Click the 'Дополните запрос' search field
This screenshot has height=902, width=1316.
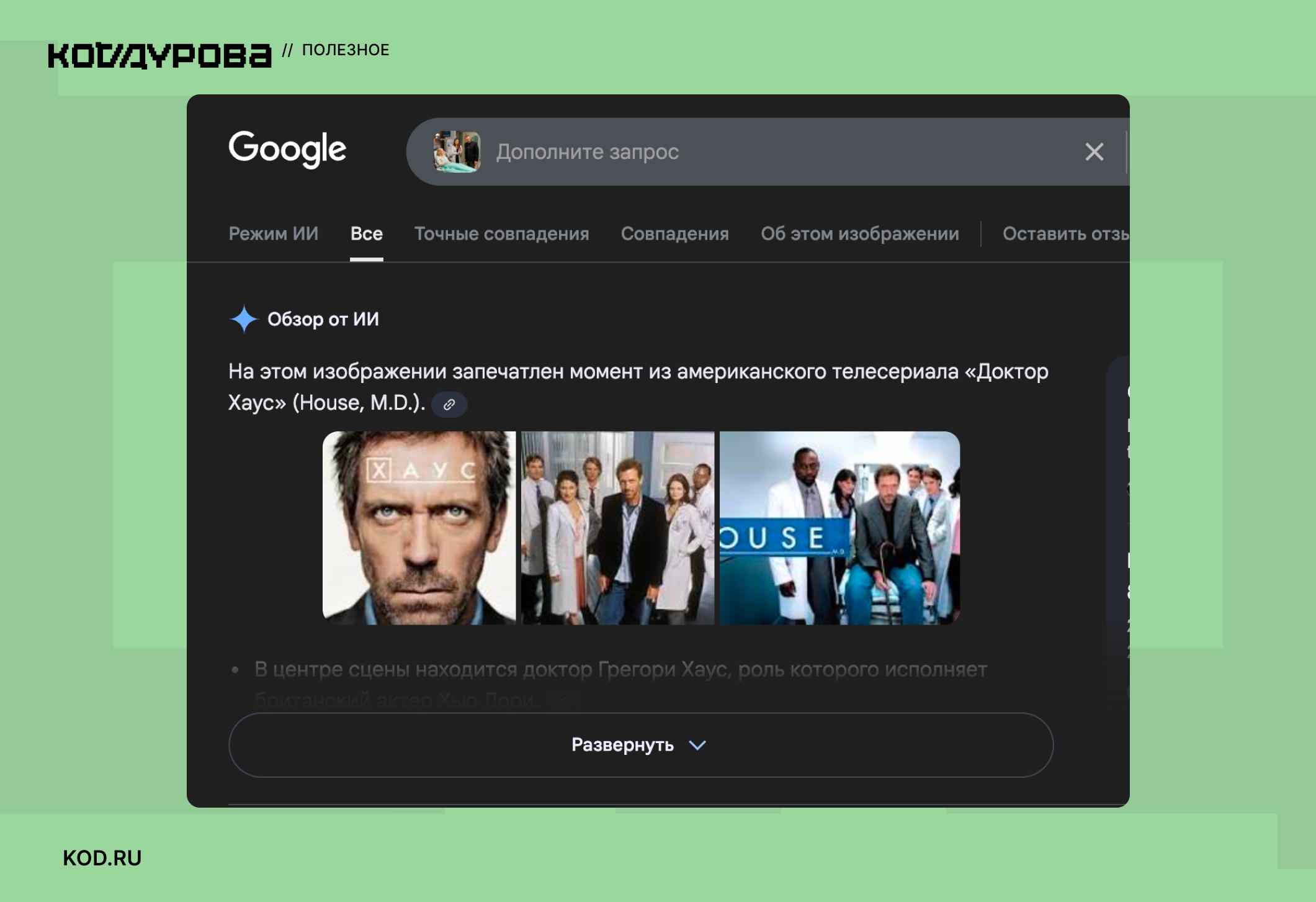[768, 152]
